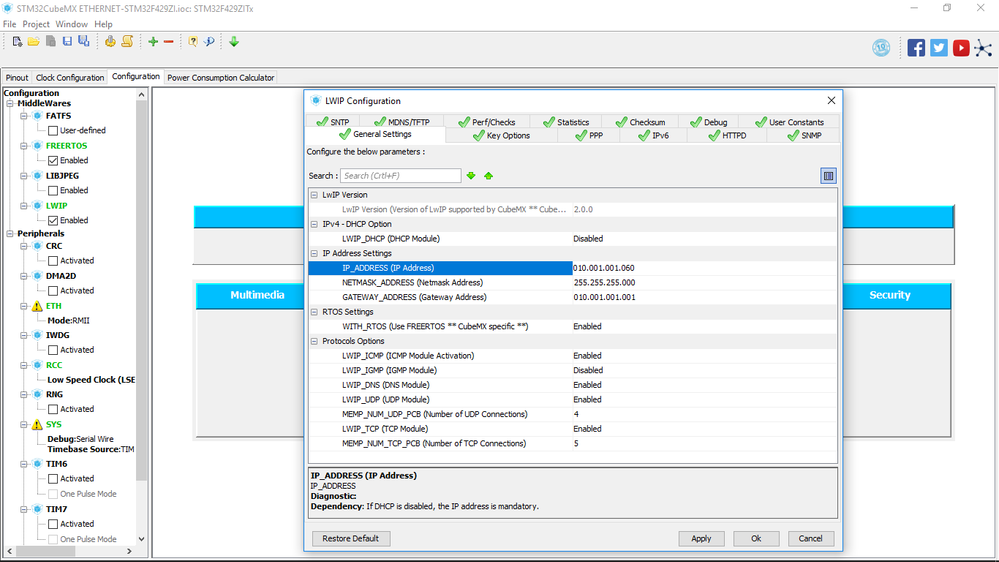The image size is (999, 562).
Task: Click the SYS warning triangle icon
Action: (37, 424)
